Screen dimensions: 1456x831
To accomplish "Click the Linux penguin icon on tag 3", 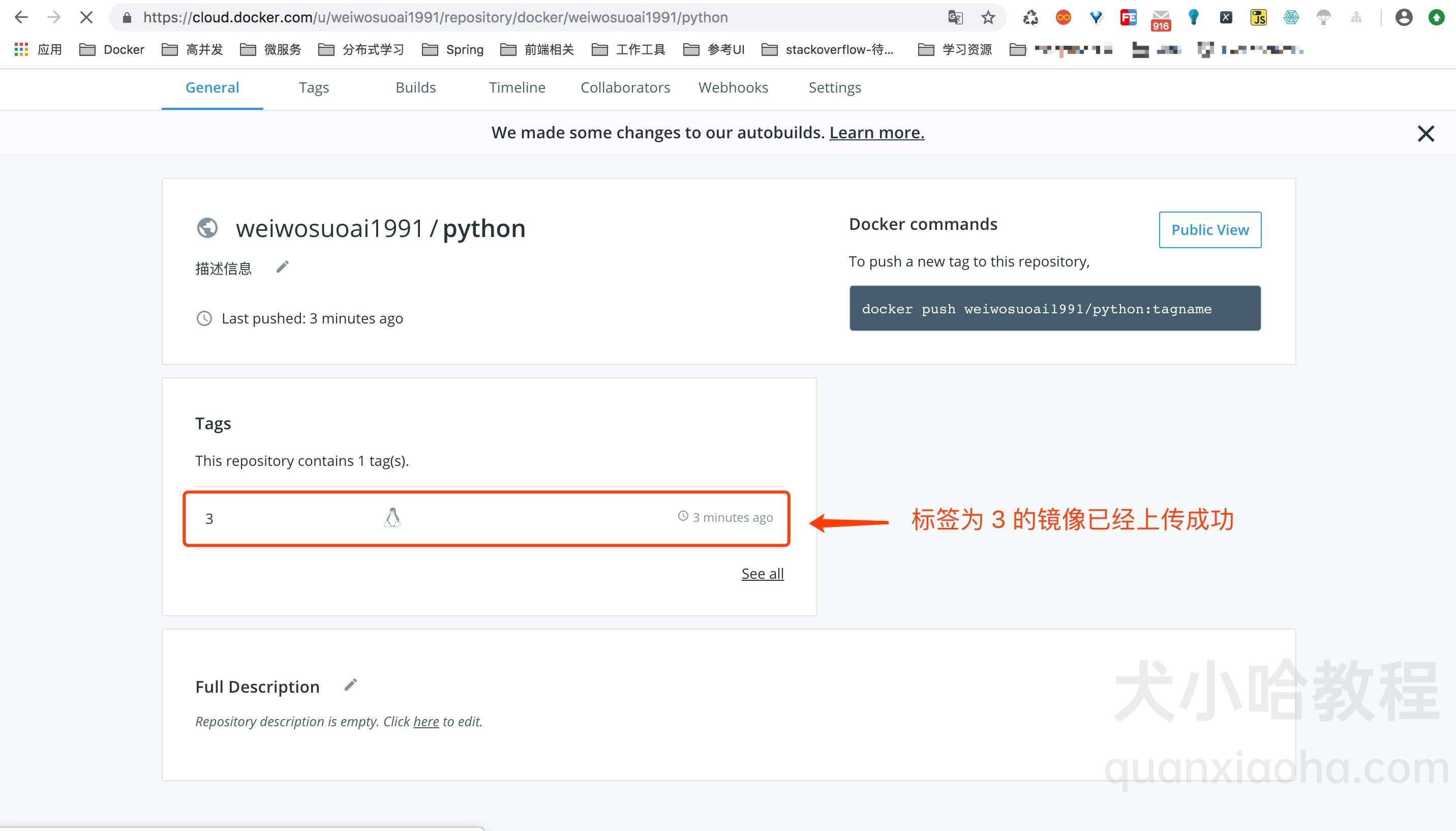I will pyautogui.click(x=392, y=516).
